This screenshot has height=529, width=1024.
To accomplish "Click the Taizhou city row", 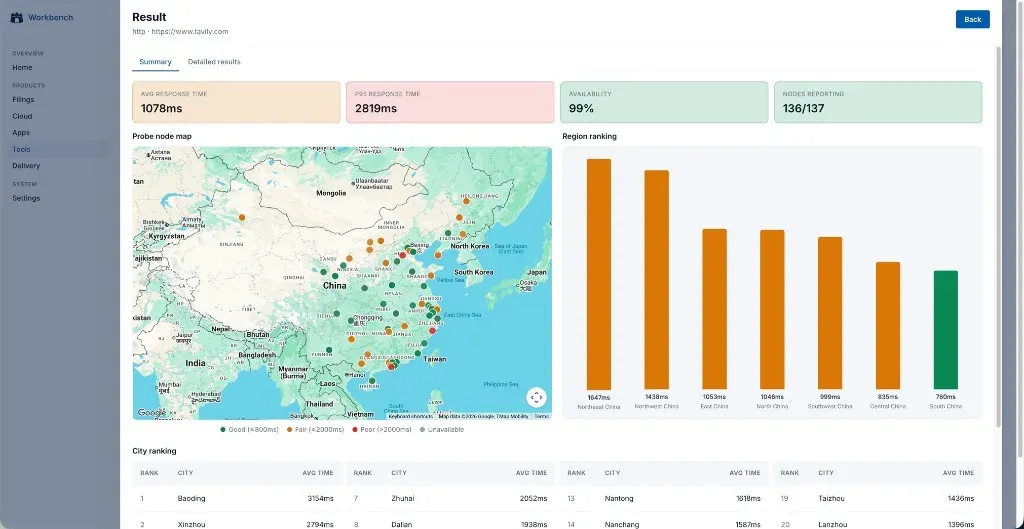I will 878,498.
